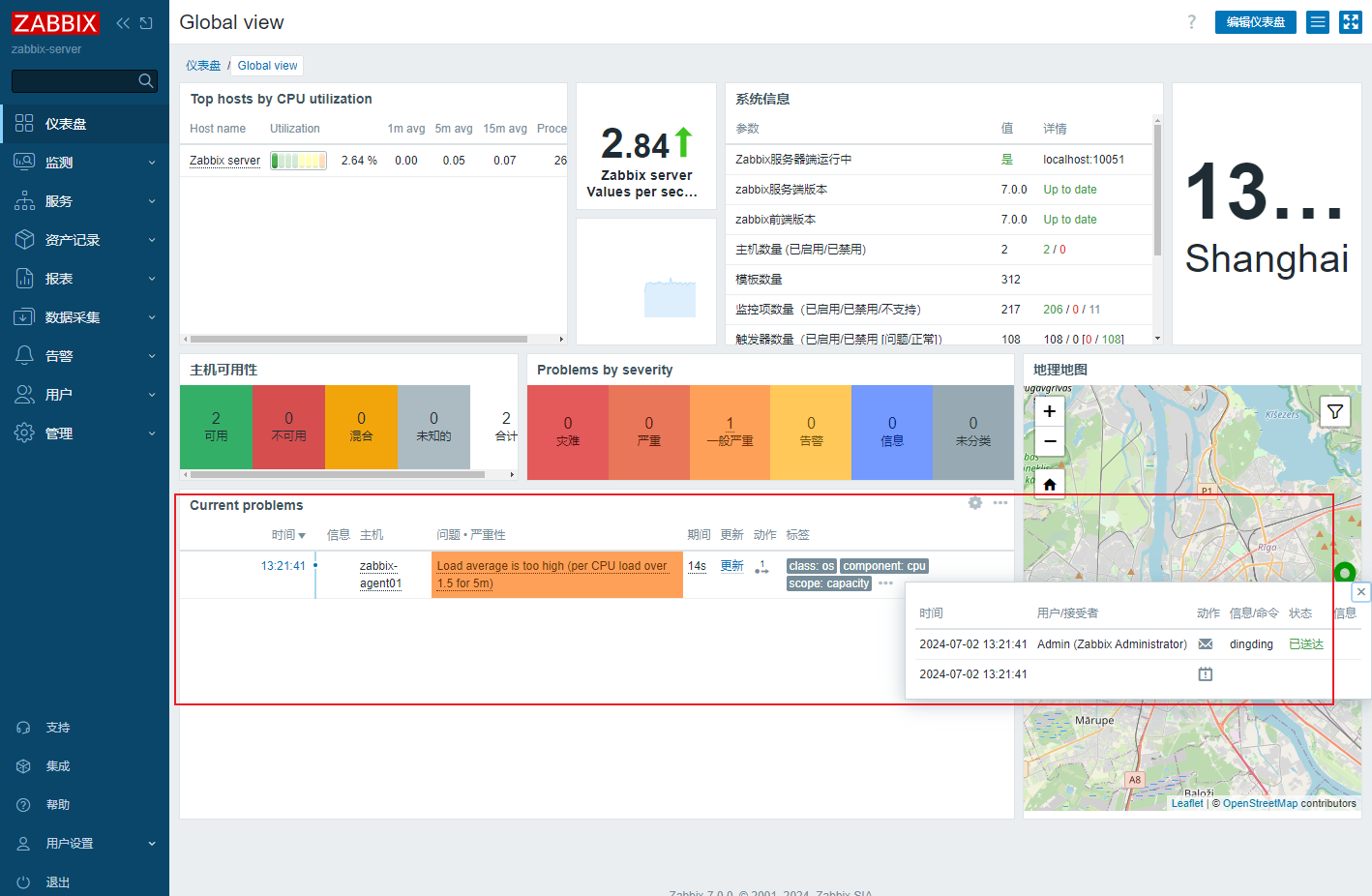1372x896 pixels.
Task: Click 告警 warning severity tile
Action: [x=811, y=433]
